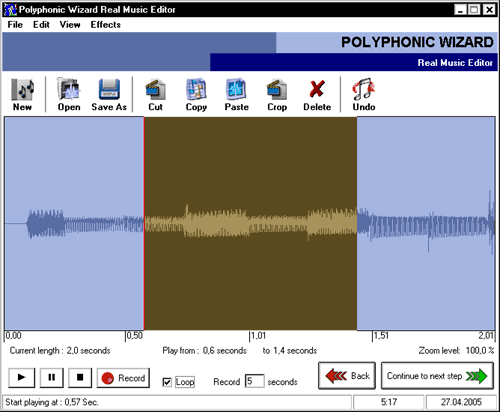Screen dimensions: 500x412
Task: Click the 'Current length : 2,0 seconds' text
Action: [x=60, y=351]
